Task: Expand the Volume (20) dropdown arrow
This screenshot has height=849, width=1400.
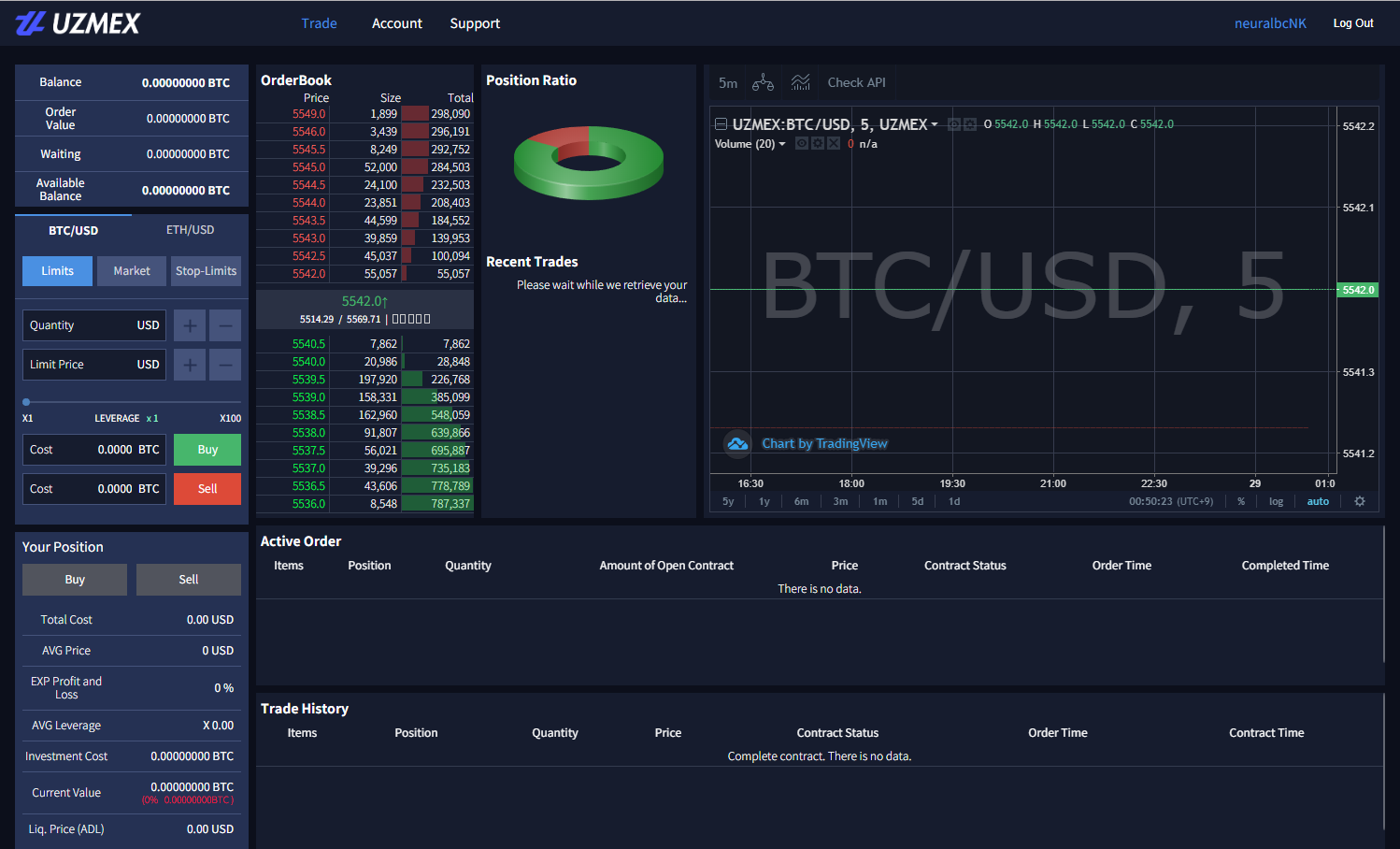Action: (782, 144)
